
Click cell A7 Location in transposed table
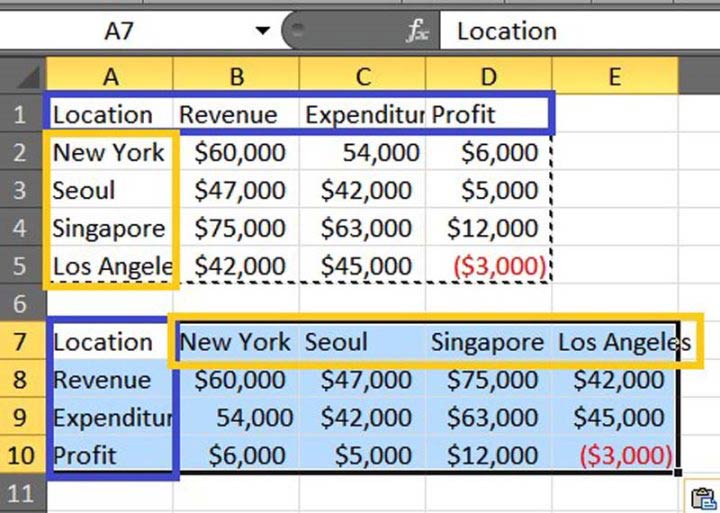pyautogui.click(x=110, y=341)
